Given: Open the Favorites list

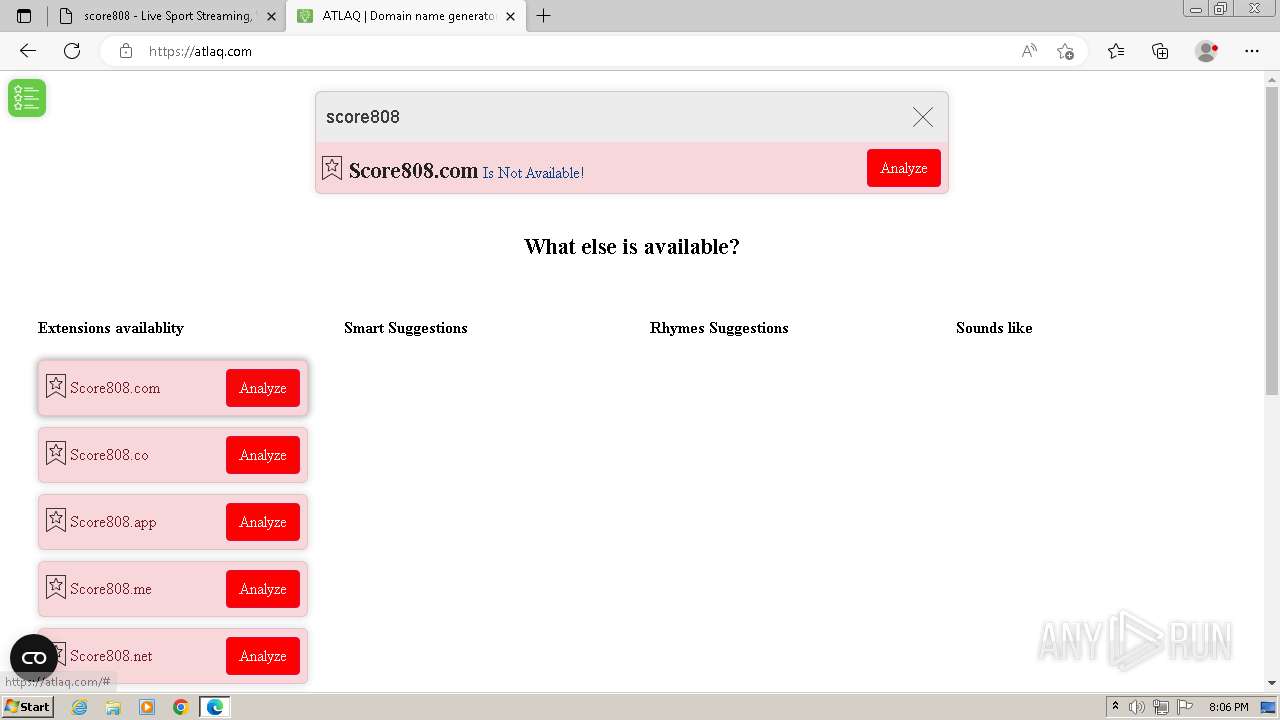Looking at the screenshot, I should tap(1116, 51).
